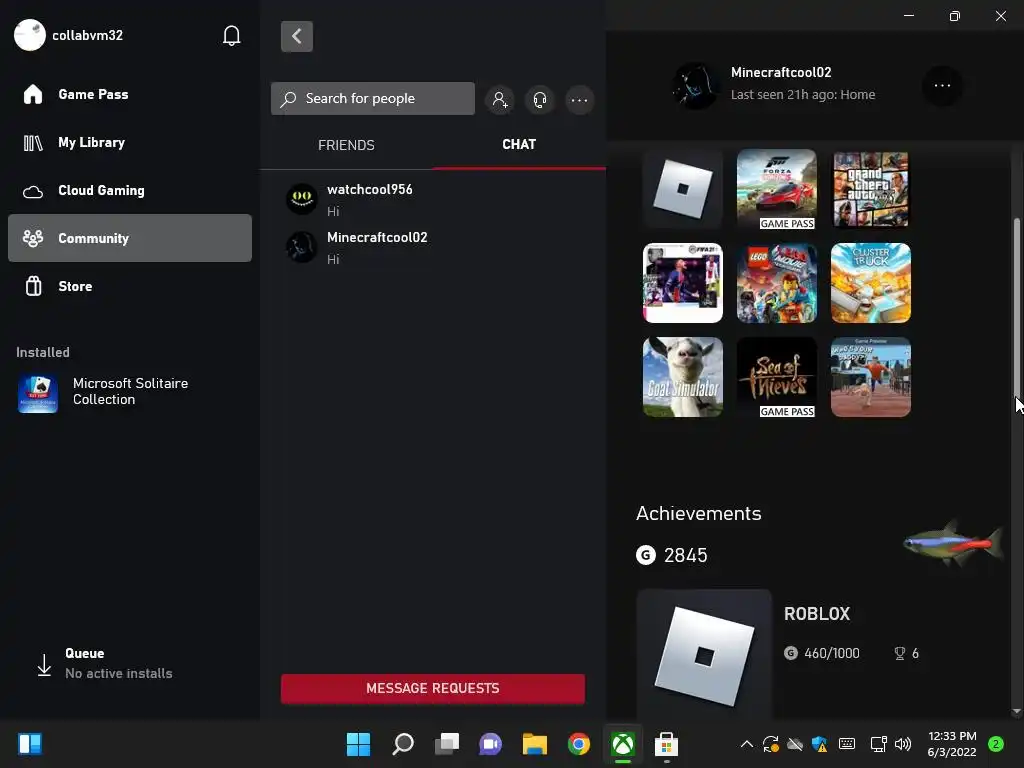Click the party headset icon
1024x768 pixels.
[539, 99]
